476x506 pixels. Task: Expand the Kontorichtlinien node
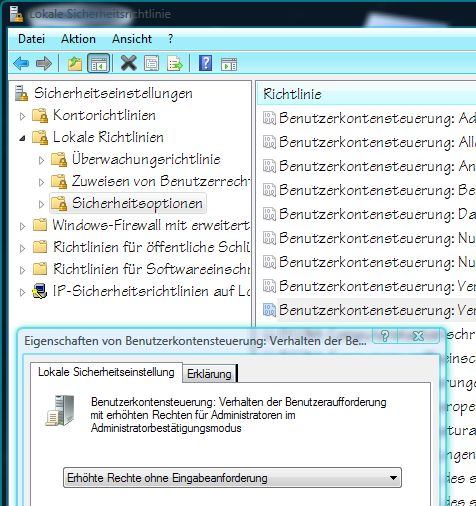click(x=22, y=116)
